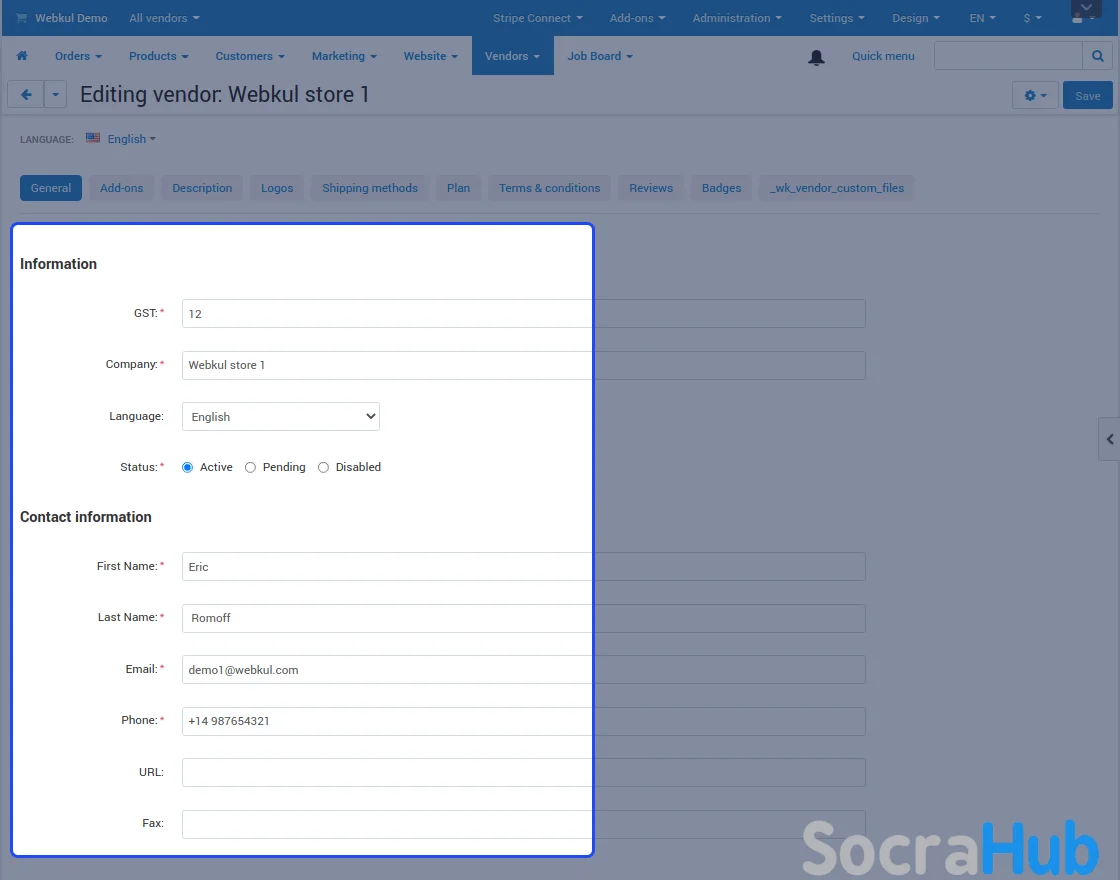
Task: Click the Save button
Action: (1087, 96)
